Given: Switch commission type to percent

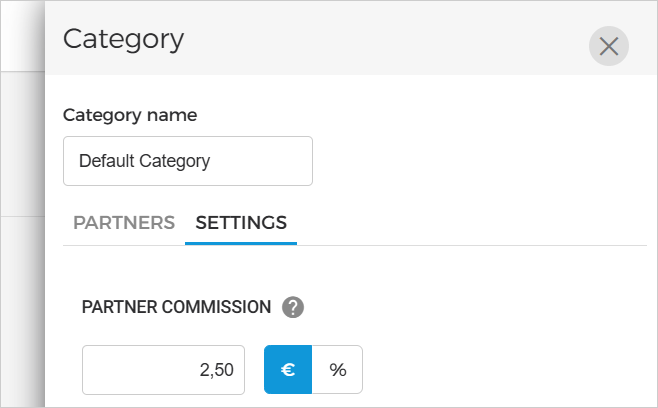Looking at the screenshot, I should 338,370.
